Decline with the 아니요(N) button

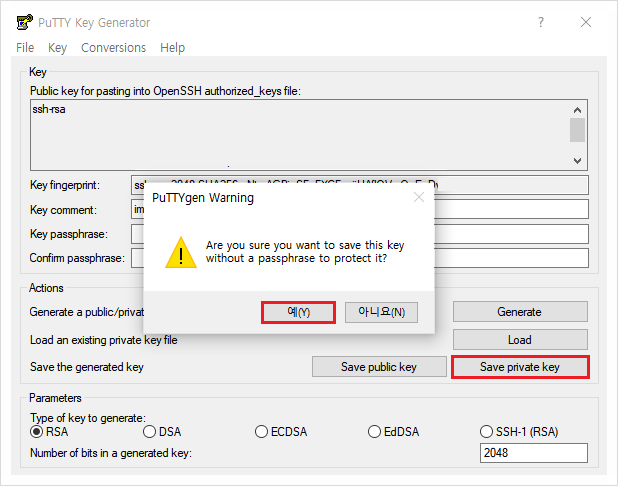pyautogui.click(x=382, y=312)
